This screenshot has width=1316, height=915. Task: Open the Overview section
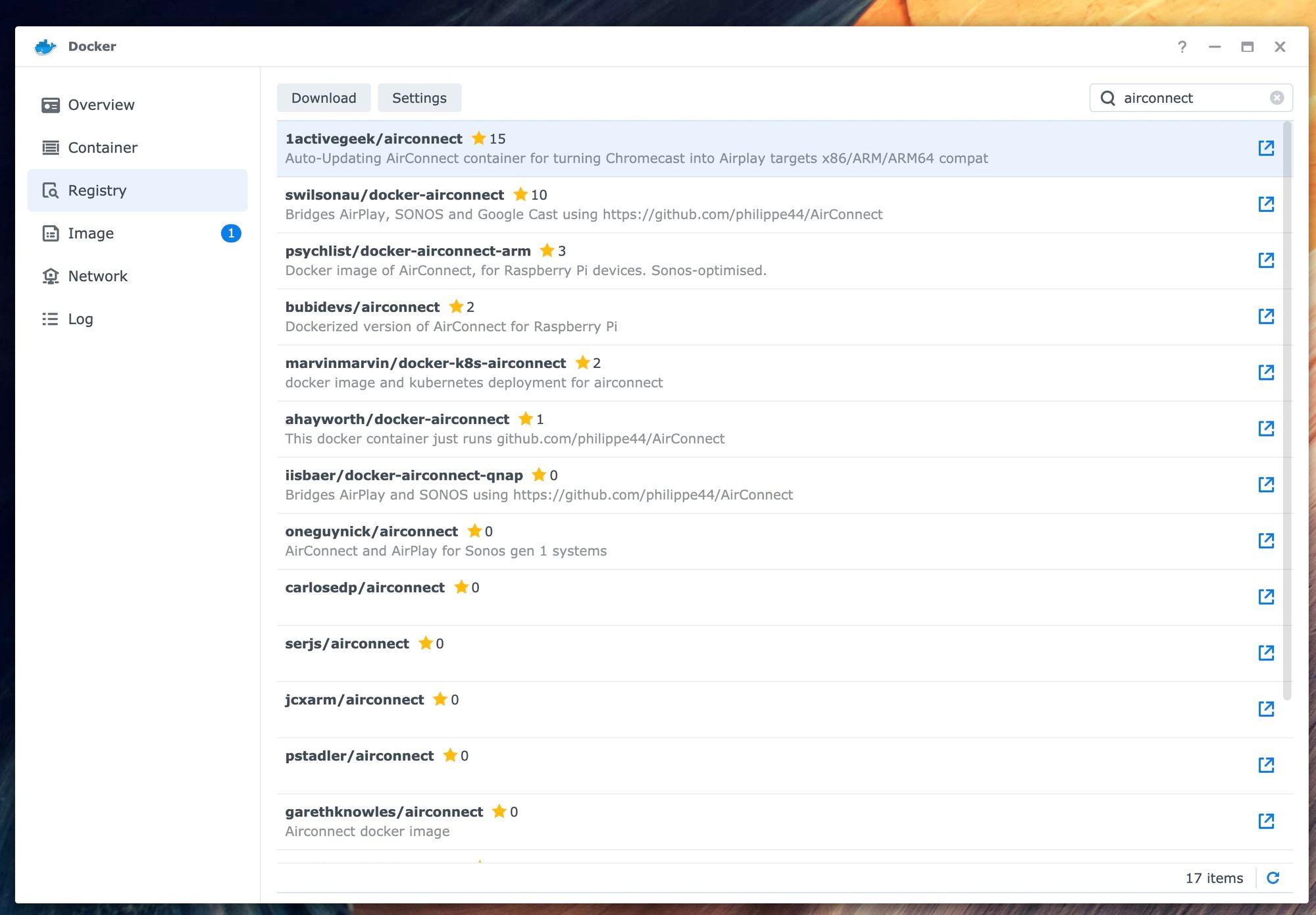[x=101, y=105]
